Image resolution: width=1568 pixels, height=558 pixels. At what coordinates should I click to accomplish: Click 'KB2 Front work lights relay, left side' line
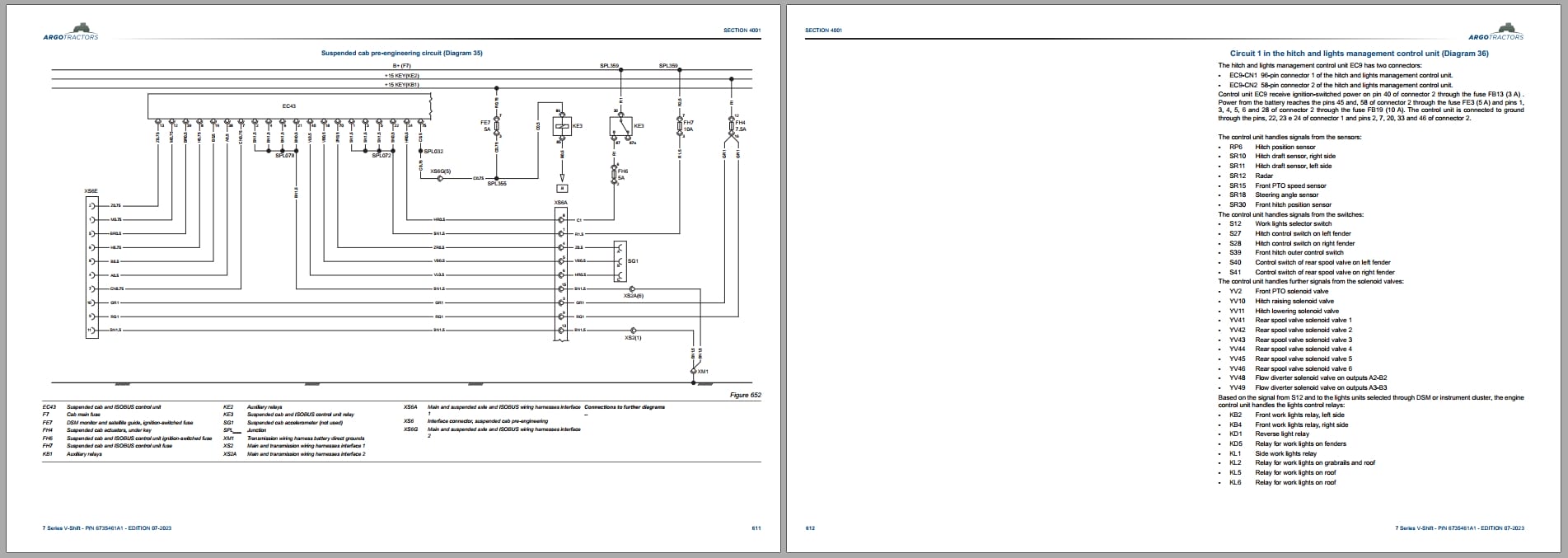pos(1286,415)
